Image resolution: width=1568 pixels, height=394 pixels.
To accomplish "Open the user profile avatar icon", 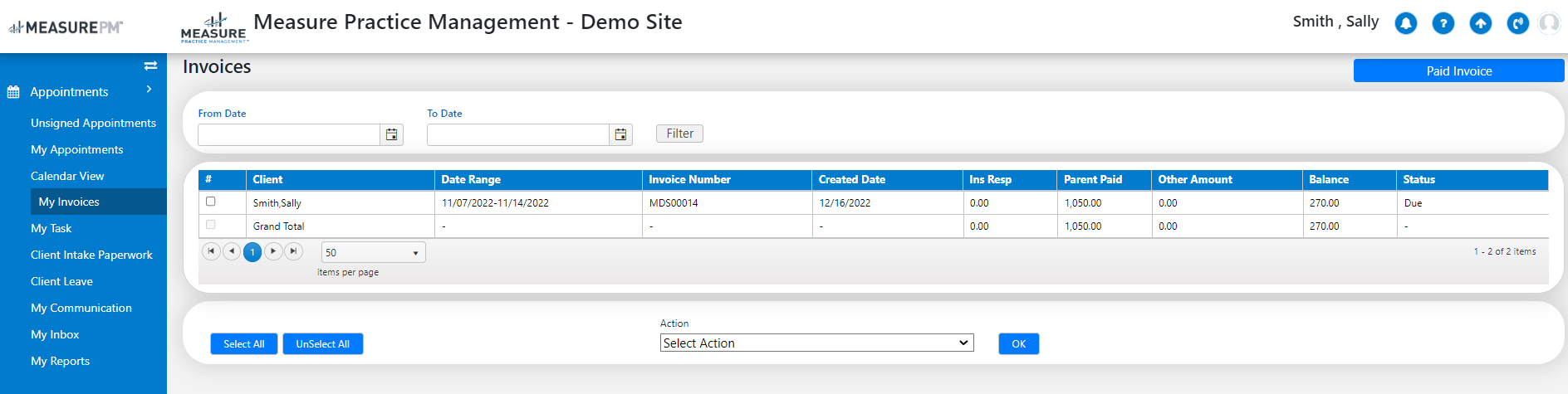I will [1549, 23].
